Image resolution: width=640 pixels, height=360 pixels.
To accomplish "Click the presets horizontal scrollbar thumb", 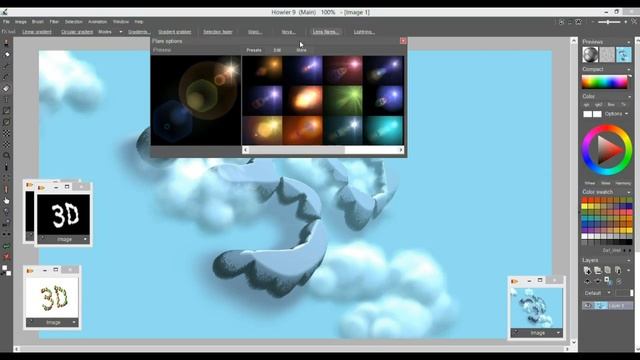I will tap(297, 150).
